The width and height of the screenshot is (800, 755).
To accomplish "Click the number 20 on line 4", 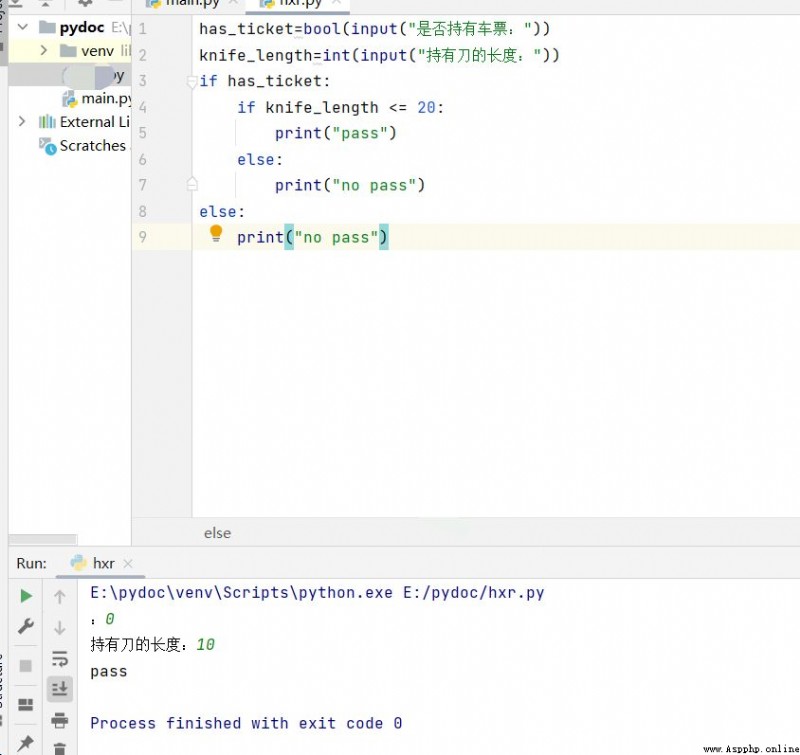I will (427, 108).
